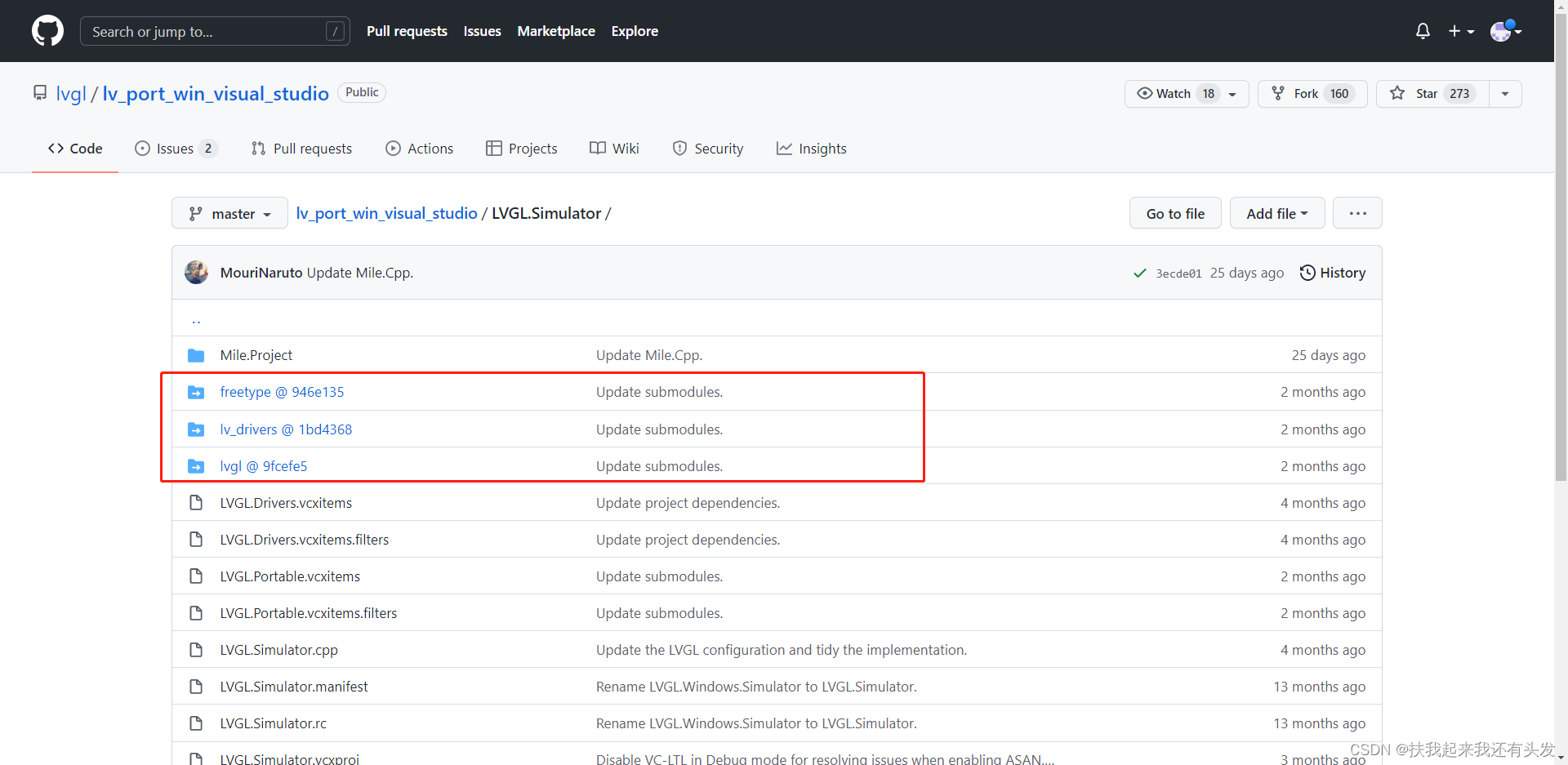Open the Mile.Project folder
This screenshot has height=765, width=1568.
coord(256,355)
